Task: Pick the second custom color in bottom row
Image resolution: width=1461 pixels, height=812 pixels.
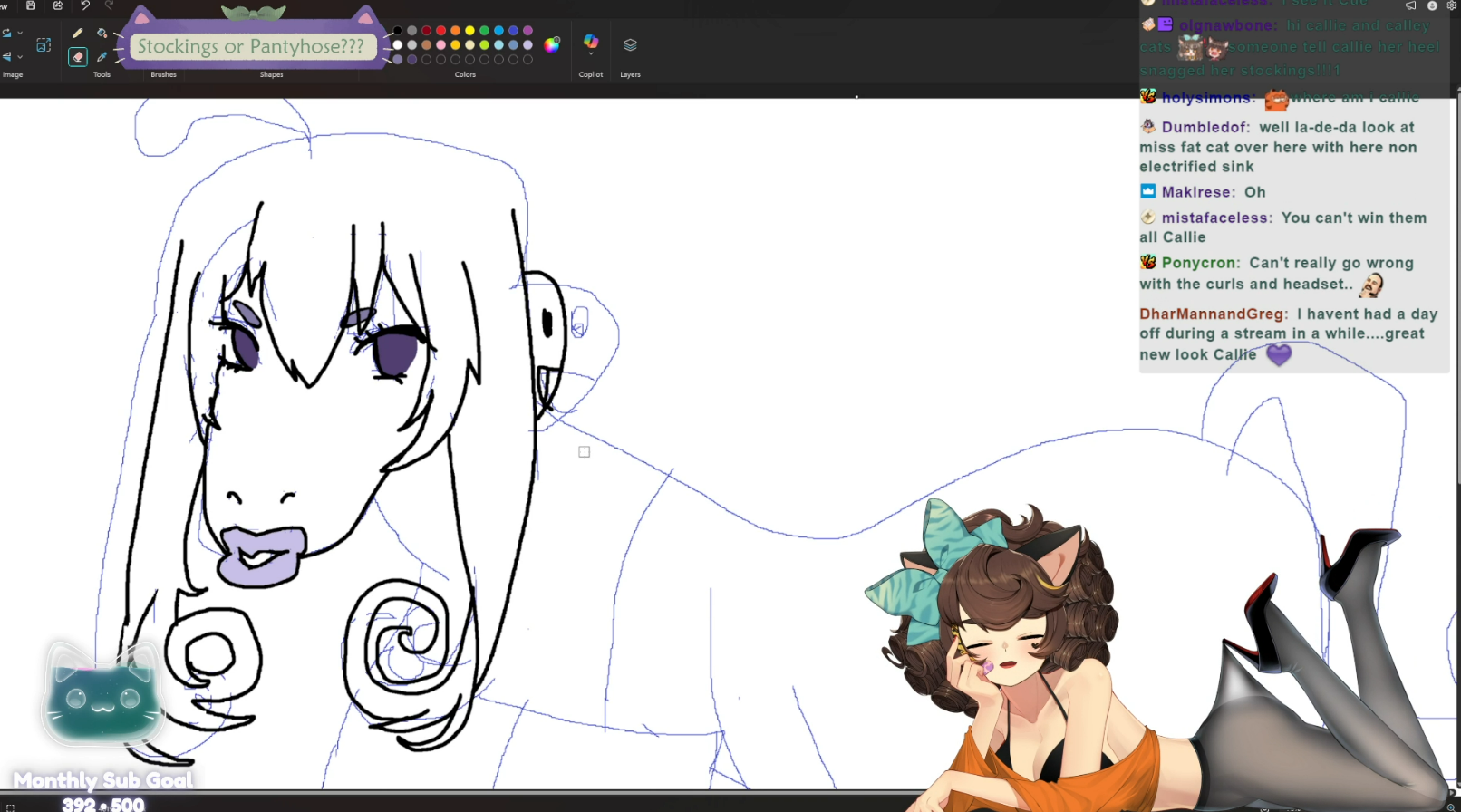Action: 412,60
